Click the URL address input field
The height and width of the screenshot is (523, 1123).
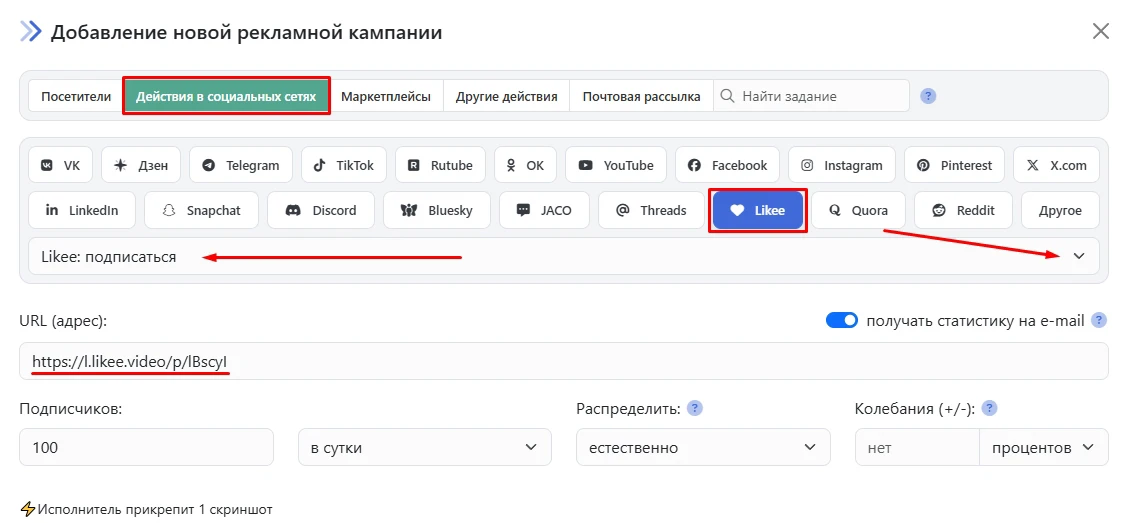pos(563,362)
